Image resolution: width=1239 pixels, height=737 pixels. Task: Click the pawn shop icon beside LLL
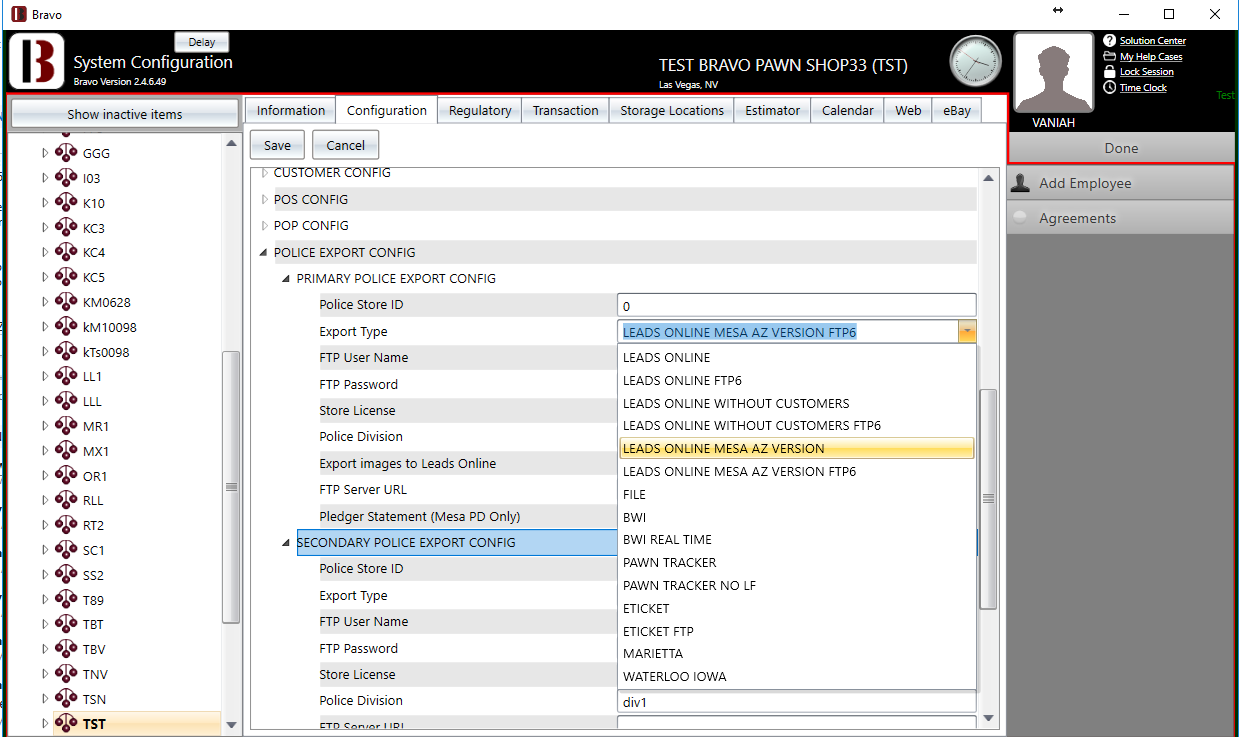66,401
